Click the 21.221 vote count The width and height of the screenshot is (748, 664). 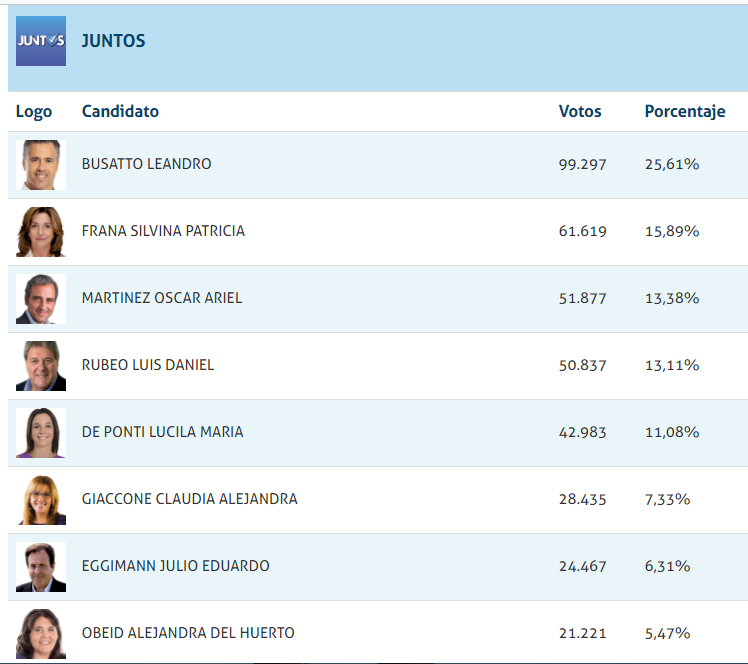(x=582, y=633)
